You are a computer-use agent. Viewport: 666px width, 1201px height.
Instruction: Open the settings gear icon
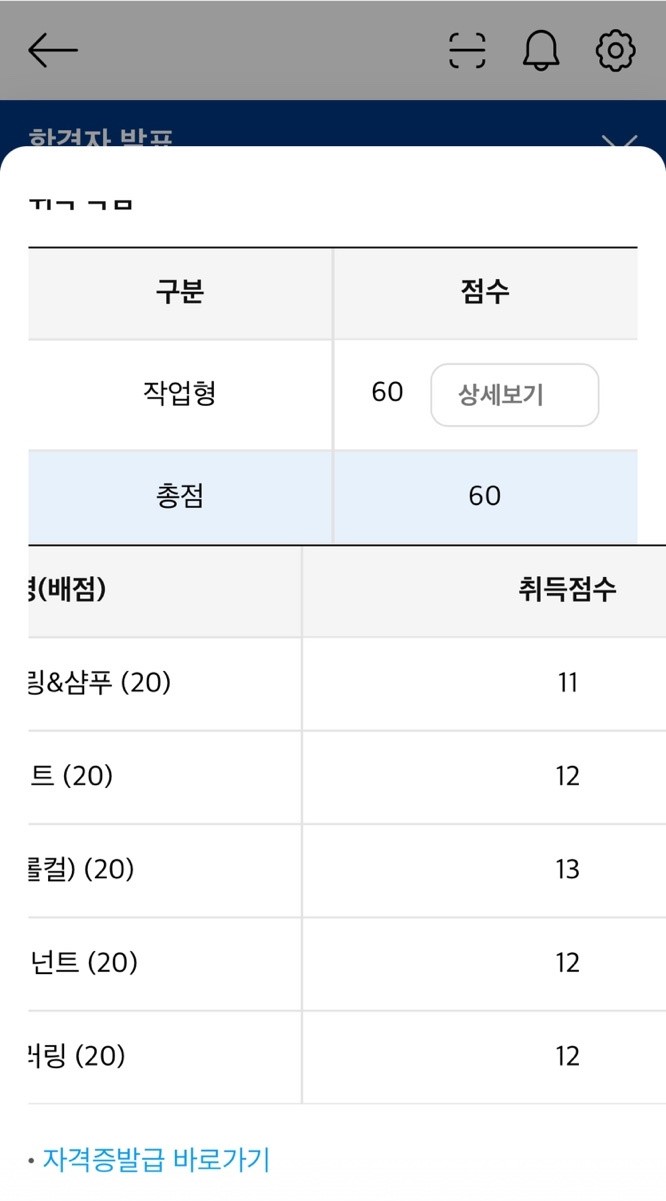(x=616, y=50)
